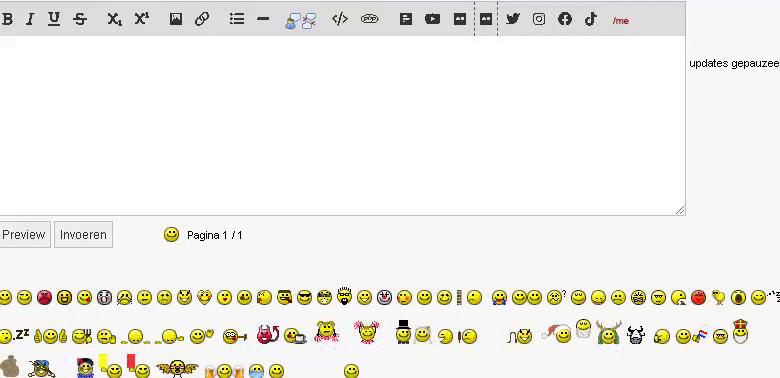Apply strikethrough formatting
This screenshot has width=780, height=378.
click(x=80, y=19)
